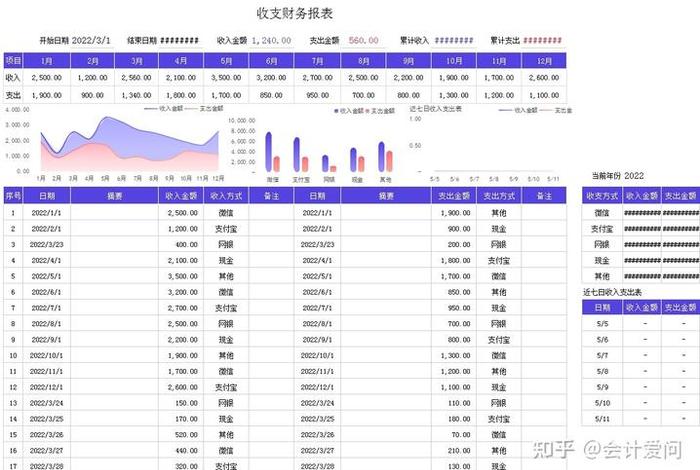
Task: Click the expense cell 1,800.00 in detail row 4
Action: point(455,261)
